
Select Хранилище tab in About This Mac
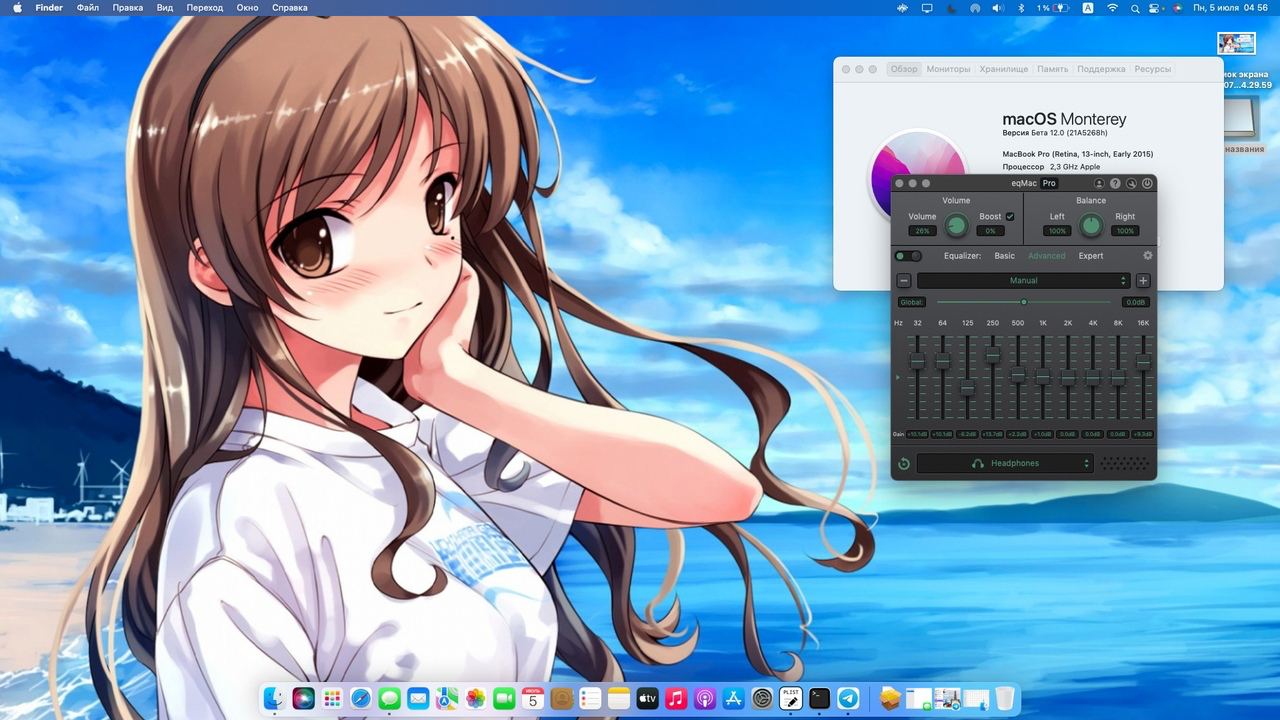pyautogui.click(x=1003, y=69)
